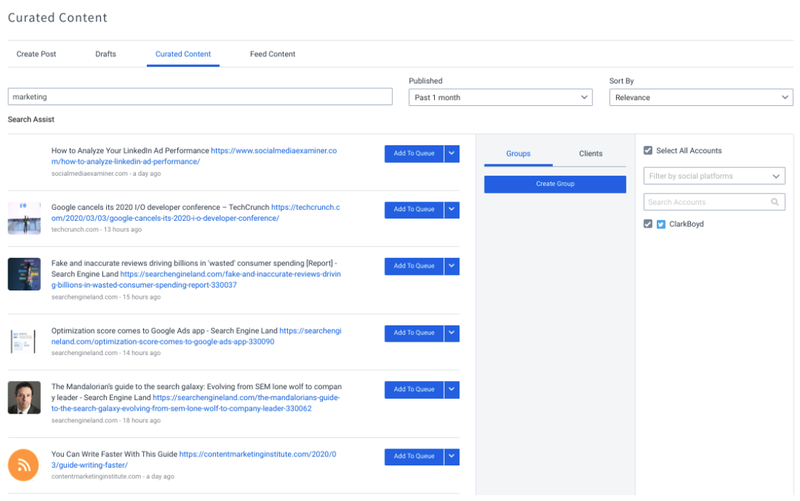Click 'searchengineland.com - 14 hours ago' text

[x=106, y=353]
